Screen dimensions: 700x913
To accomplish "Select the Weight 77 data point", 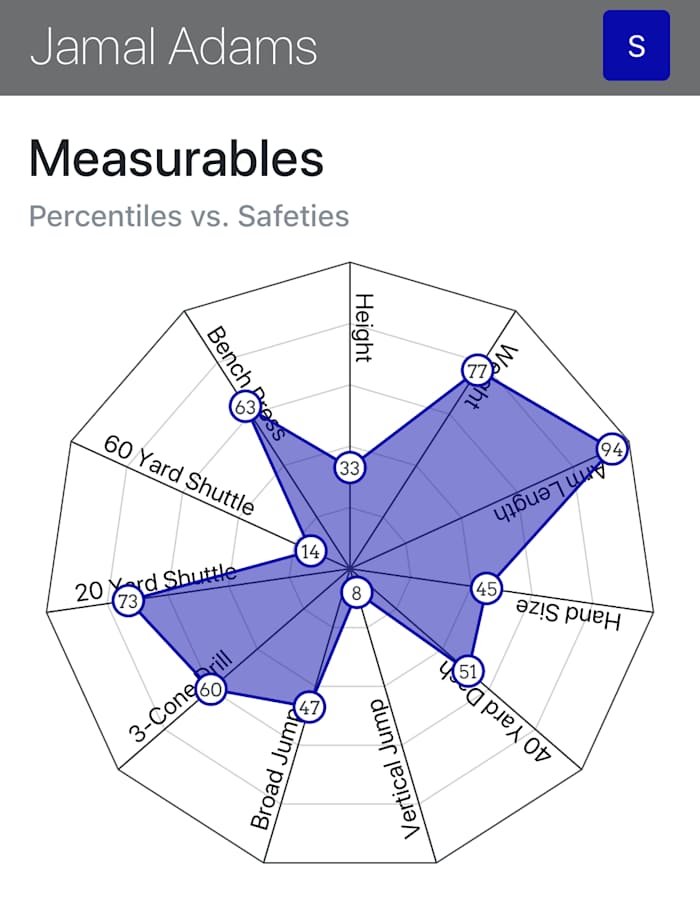I will point(476,369).
